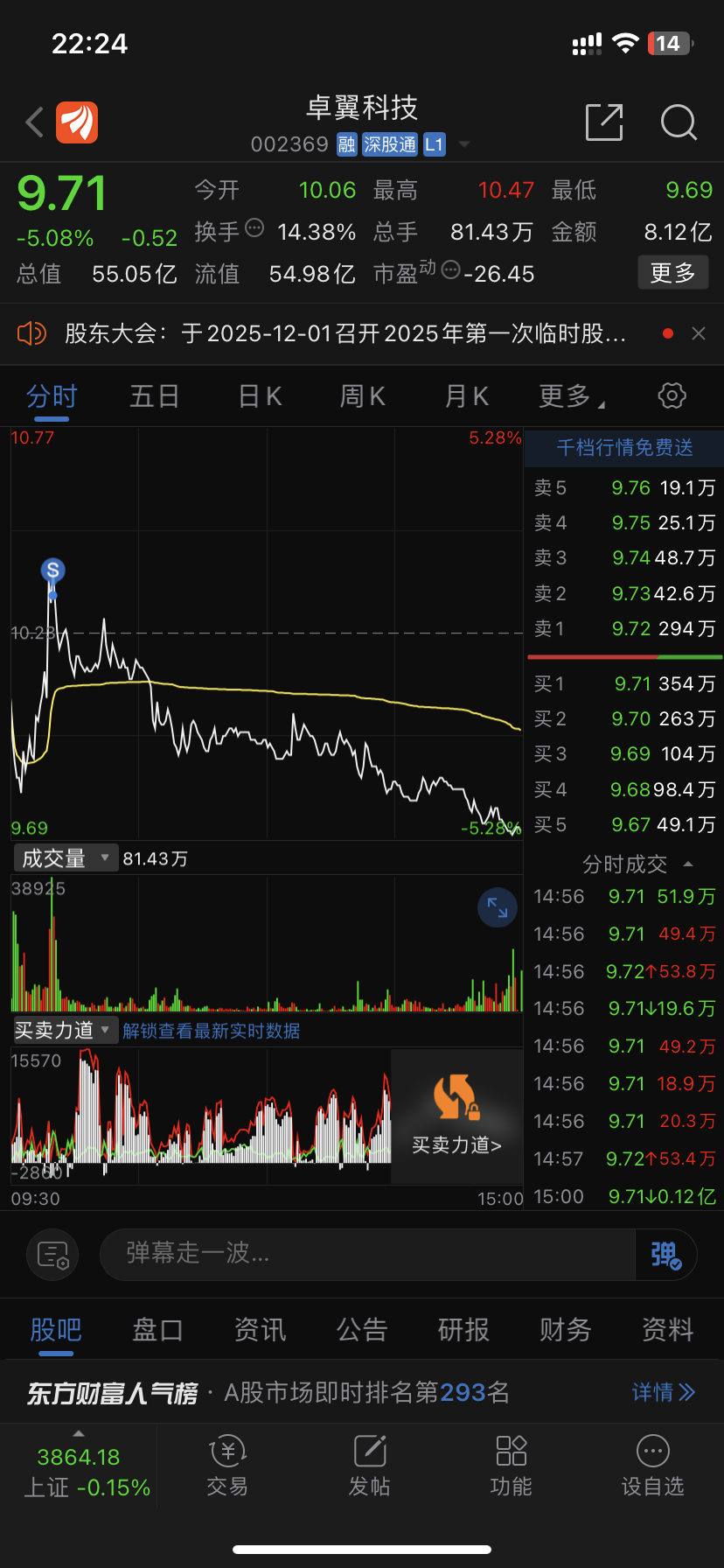Screen dimensions: 724x1568
Task: Switch to the 周K tab
Action: [x=362, y=396]
